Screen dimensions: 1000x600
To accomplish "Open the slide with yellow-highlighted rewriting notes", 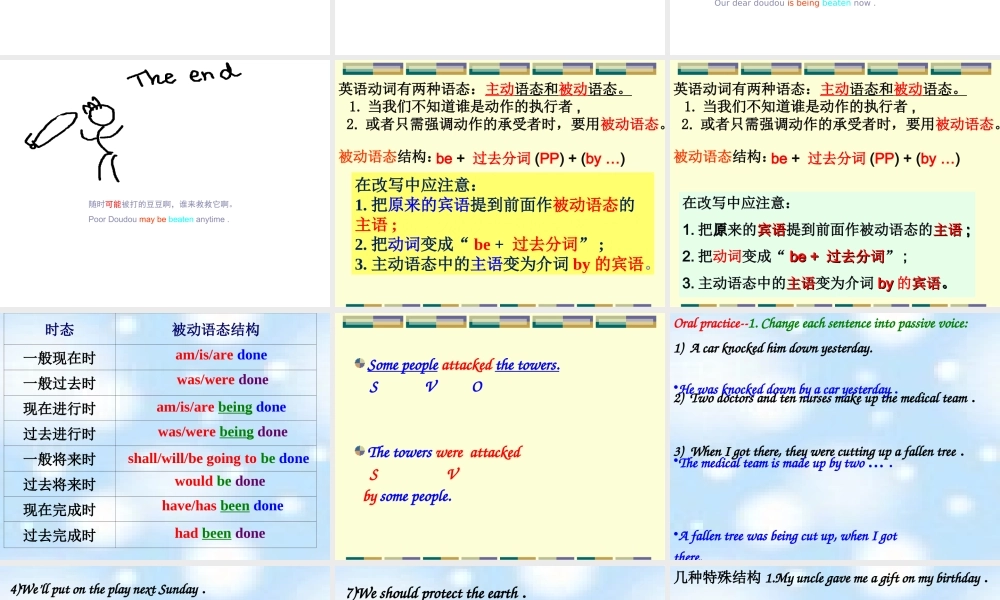I will (500, 225).
